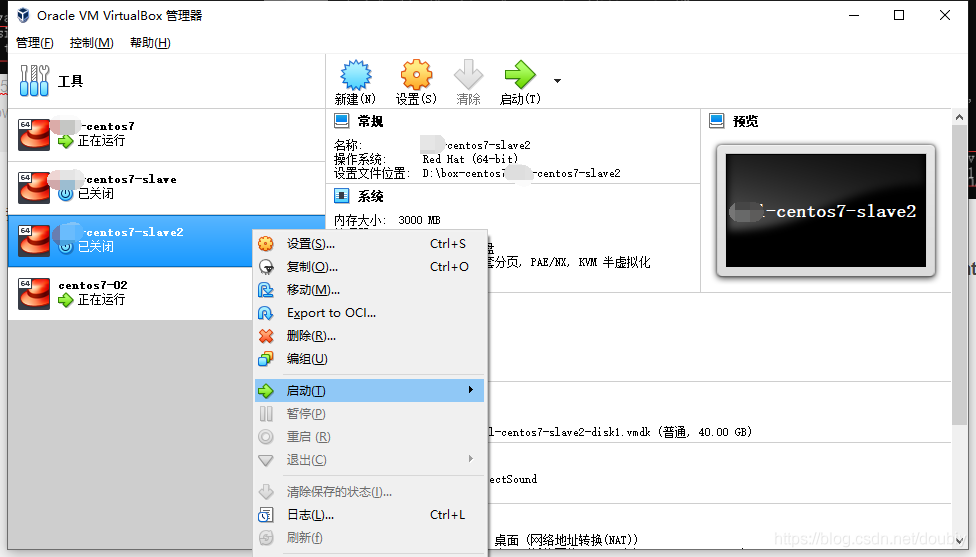Expand the 启动(T) submenu arrow
Image resolution: width=976 pixels, height=557 pixels.
coord(471,390)
